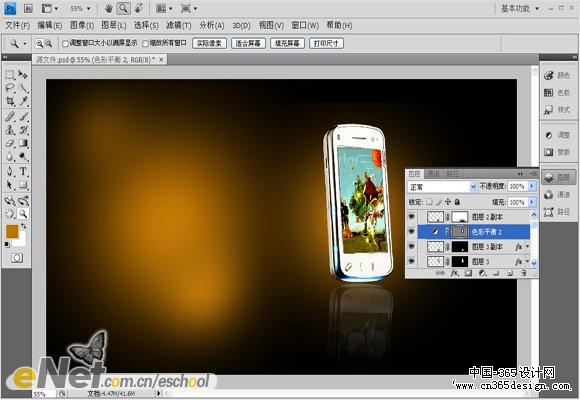Screen dimensions: 580x400
Task: Delete layer using the trash icon
Action: [524, 273]
